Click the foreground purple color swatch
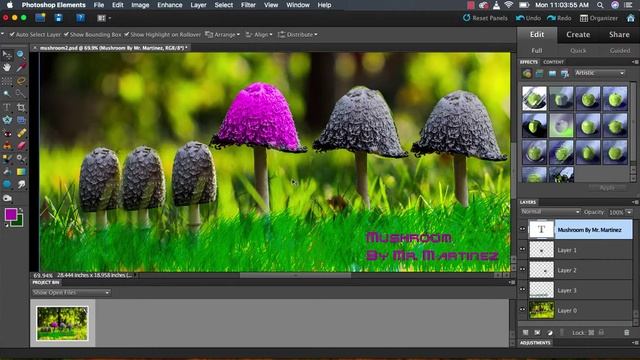Viewport: 640px width, 360px height. point(10,214)
